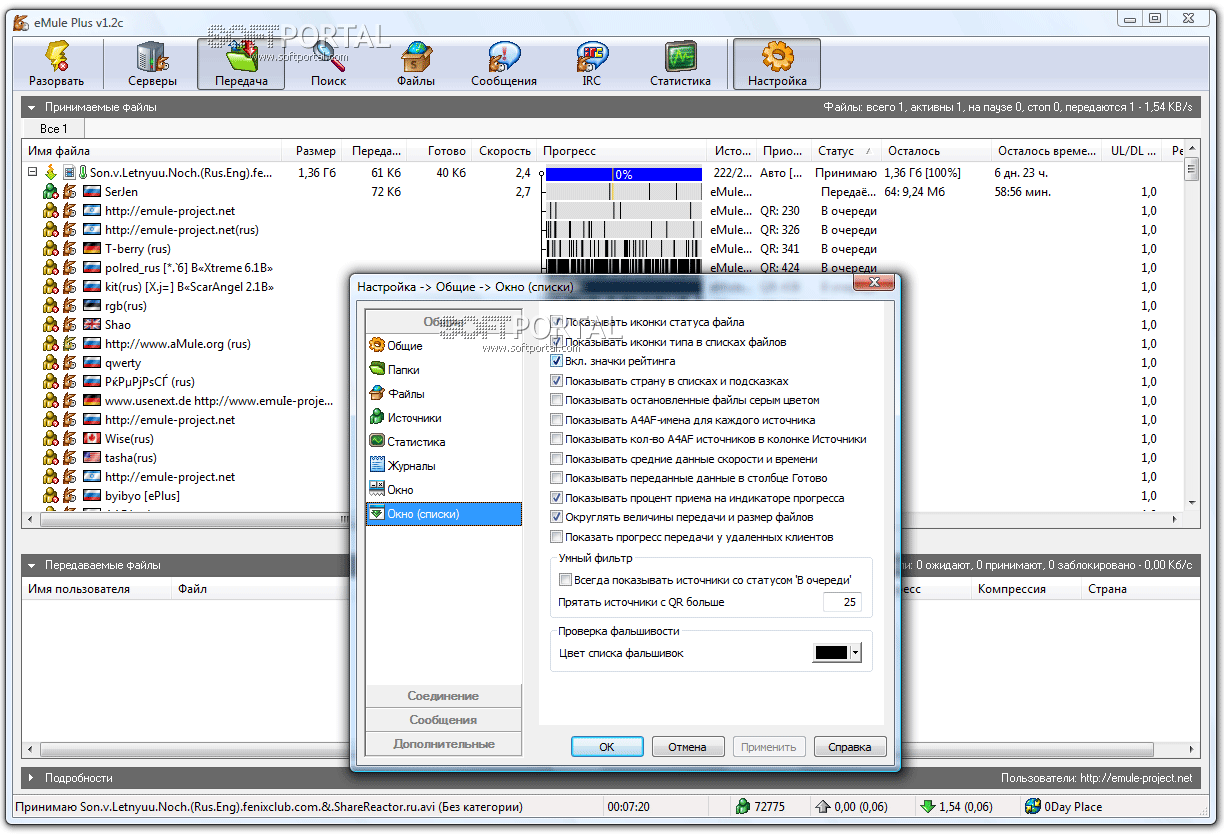Select the Передача transfer toolbar button
Image resolution: width=1224 pixels, height=836 pixels.
(x=241, y=65)
